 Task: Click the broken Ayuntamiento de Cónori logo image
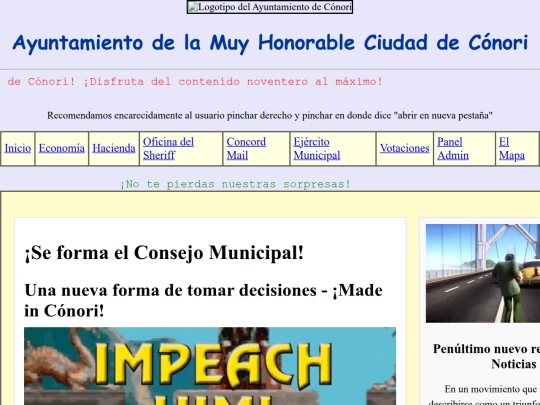(x=270, y=7)
